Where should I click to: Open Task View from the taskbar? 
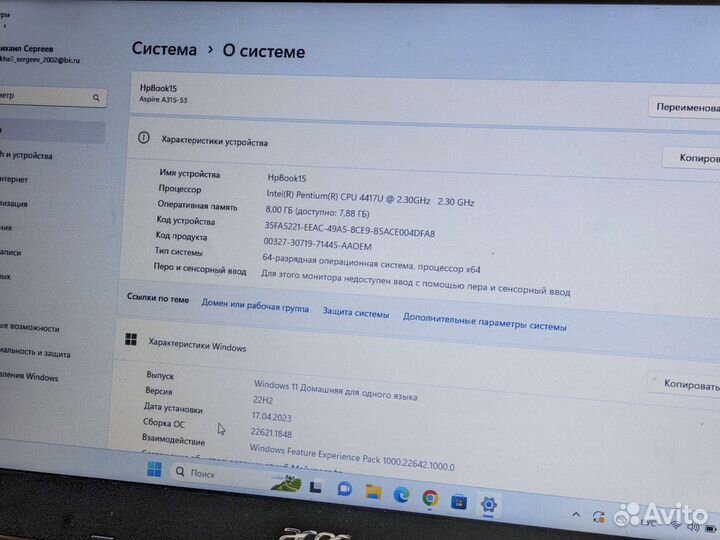[315, 486]
